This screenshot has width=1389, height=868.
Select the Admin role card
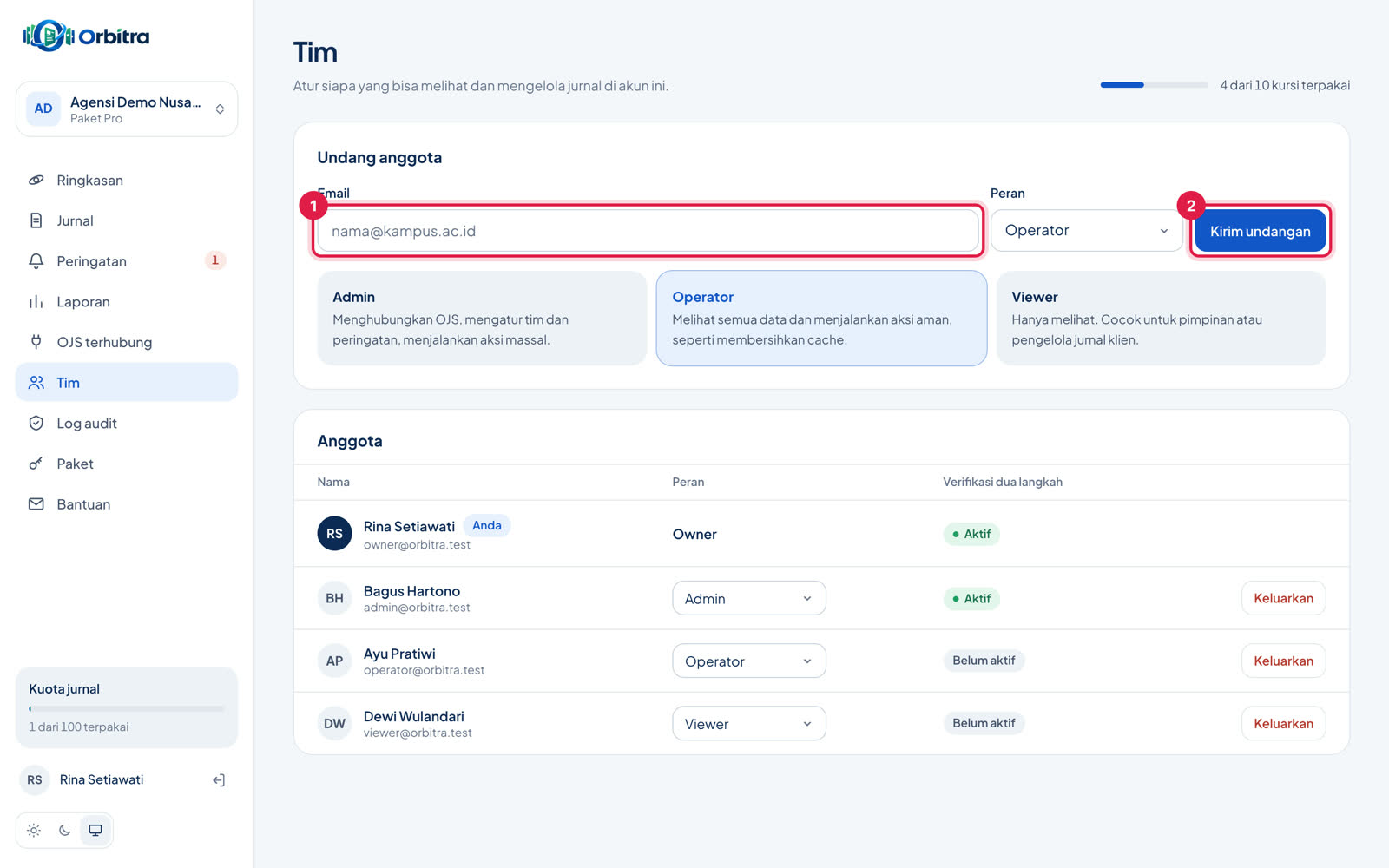tap(482, 318)
